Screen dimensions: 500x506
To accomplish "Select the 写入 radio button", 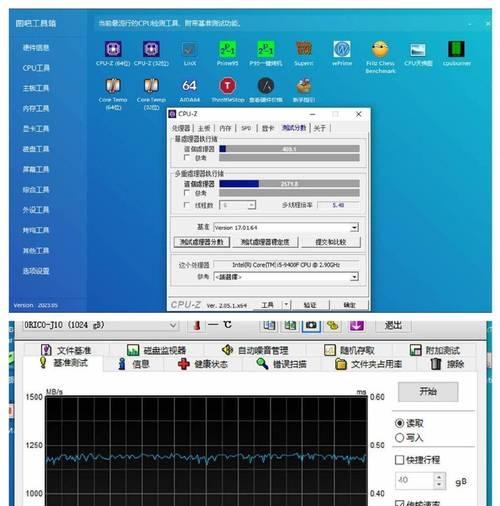I will pyautogui.click(x=399, y=437).
